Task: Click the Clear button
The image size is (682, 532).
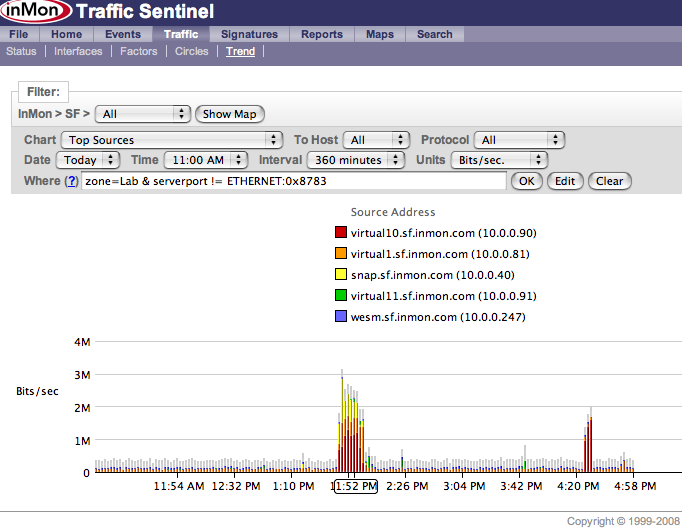Action: [x=609, y=181]
